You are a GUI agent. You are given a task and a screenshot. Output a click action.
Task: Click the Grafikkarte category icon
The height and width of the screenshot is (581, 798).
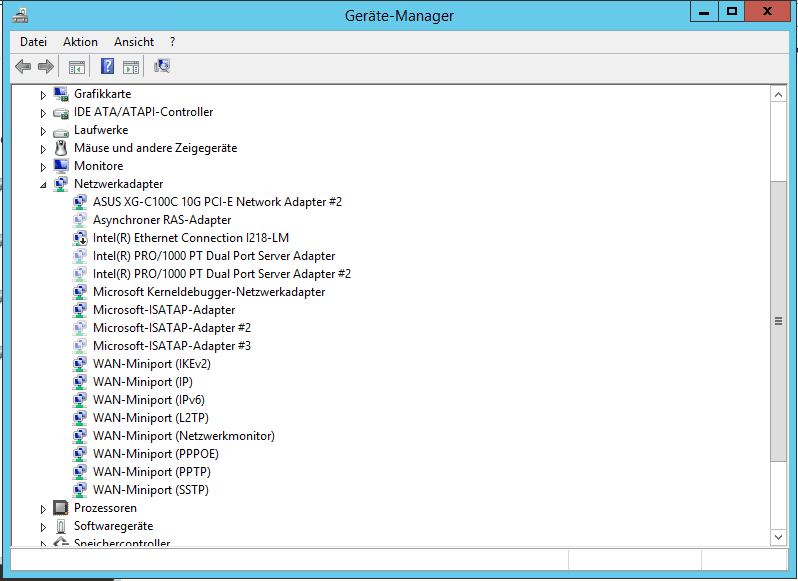coord(61,94)
